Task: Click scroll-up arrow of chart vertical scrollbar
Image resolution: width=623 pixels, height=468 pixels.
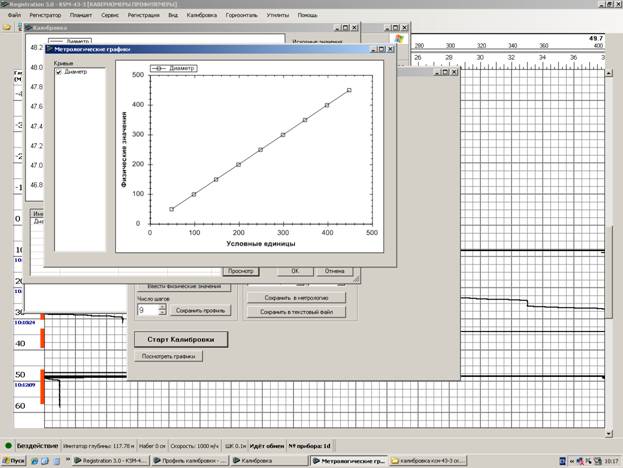Action: click(609, 73)
